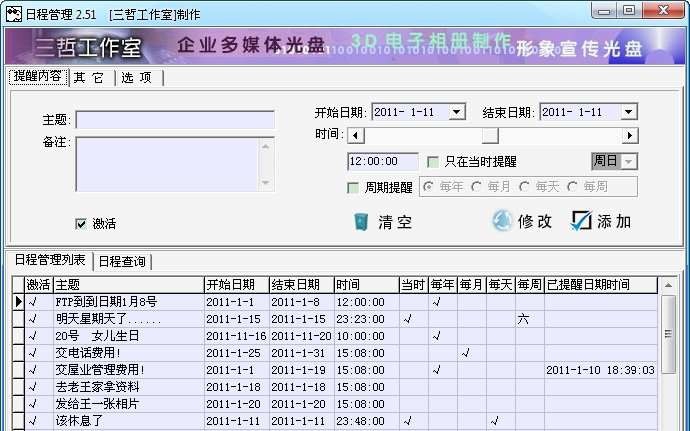Image resolution: width=690 pixels, height=431 pixels.
Task: Click the trash can icon beside 清空
Action: coord(361,221)
